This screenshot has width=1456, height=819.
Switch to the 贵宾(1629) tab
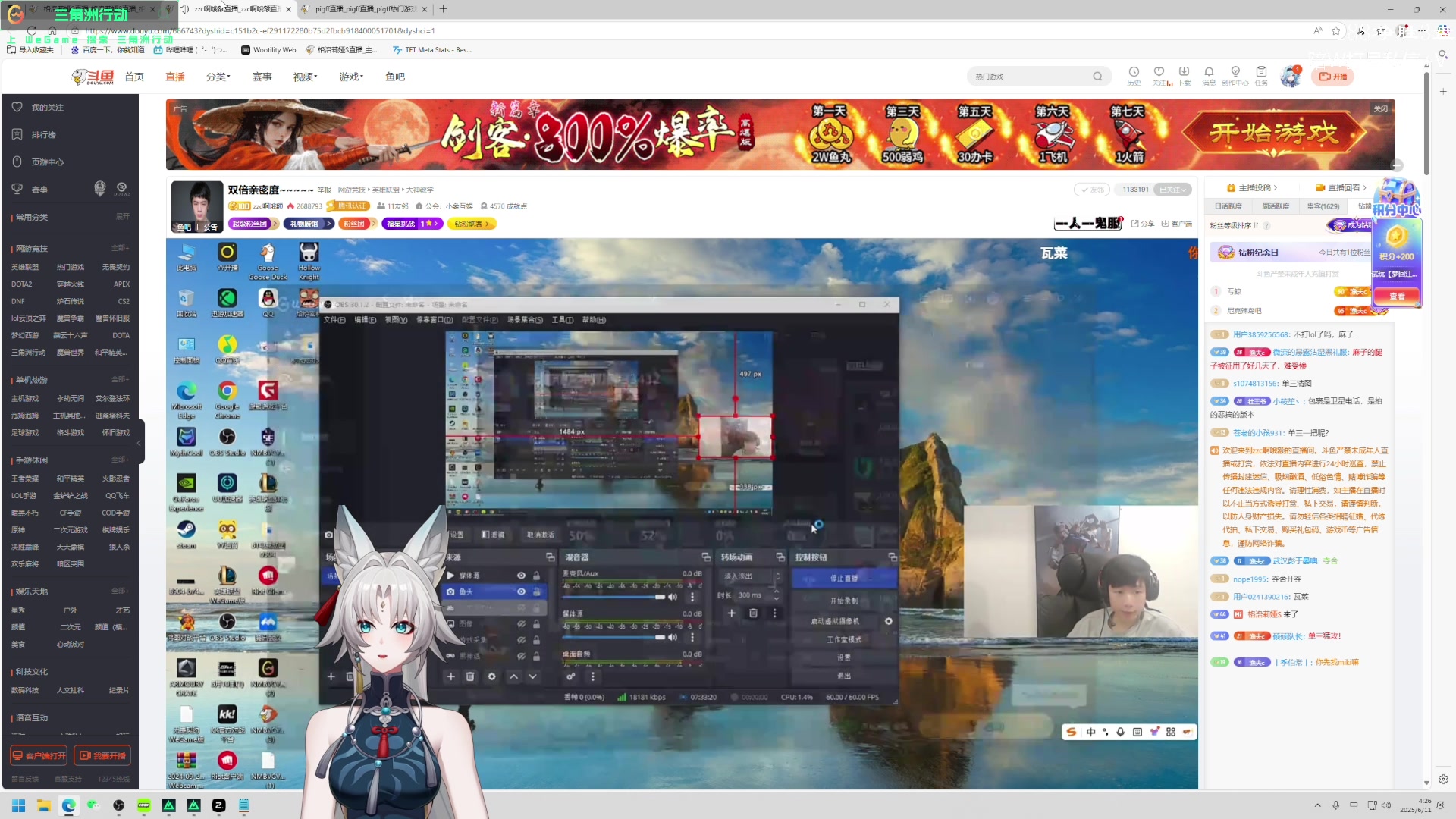click(x=1323, y=206)
